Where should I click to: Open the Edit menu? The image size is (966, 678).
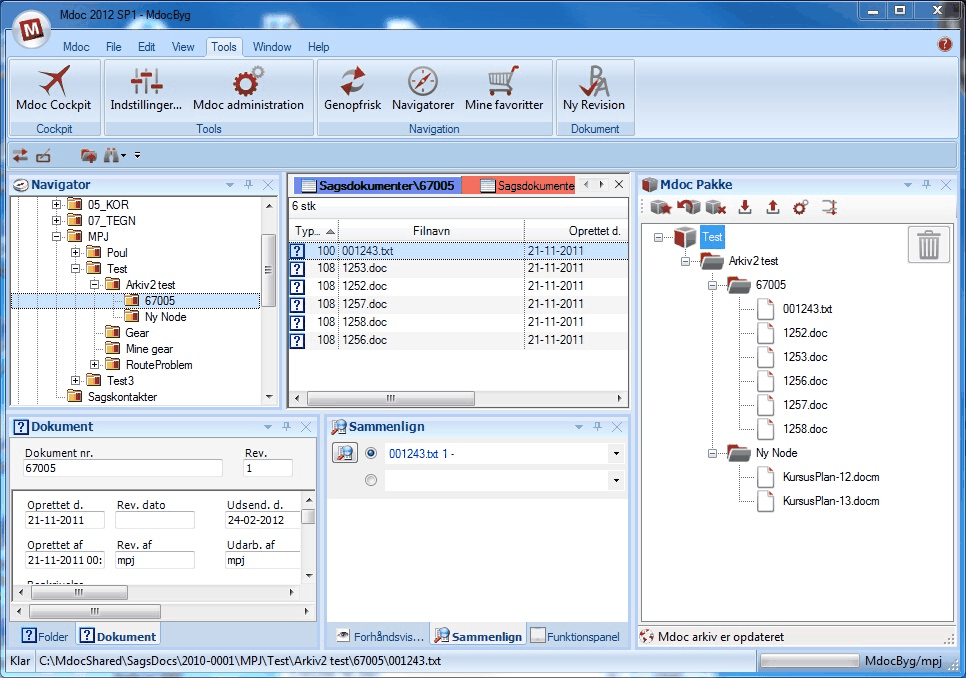click(147, 47)
